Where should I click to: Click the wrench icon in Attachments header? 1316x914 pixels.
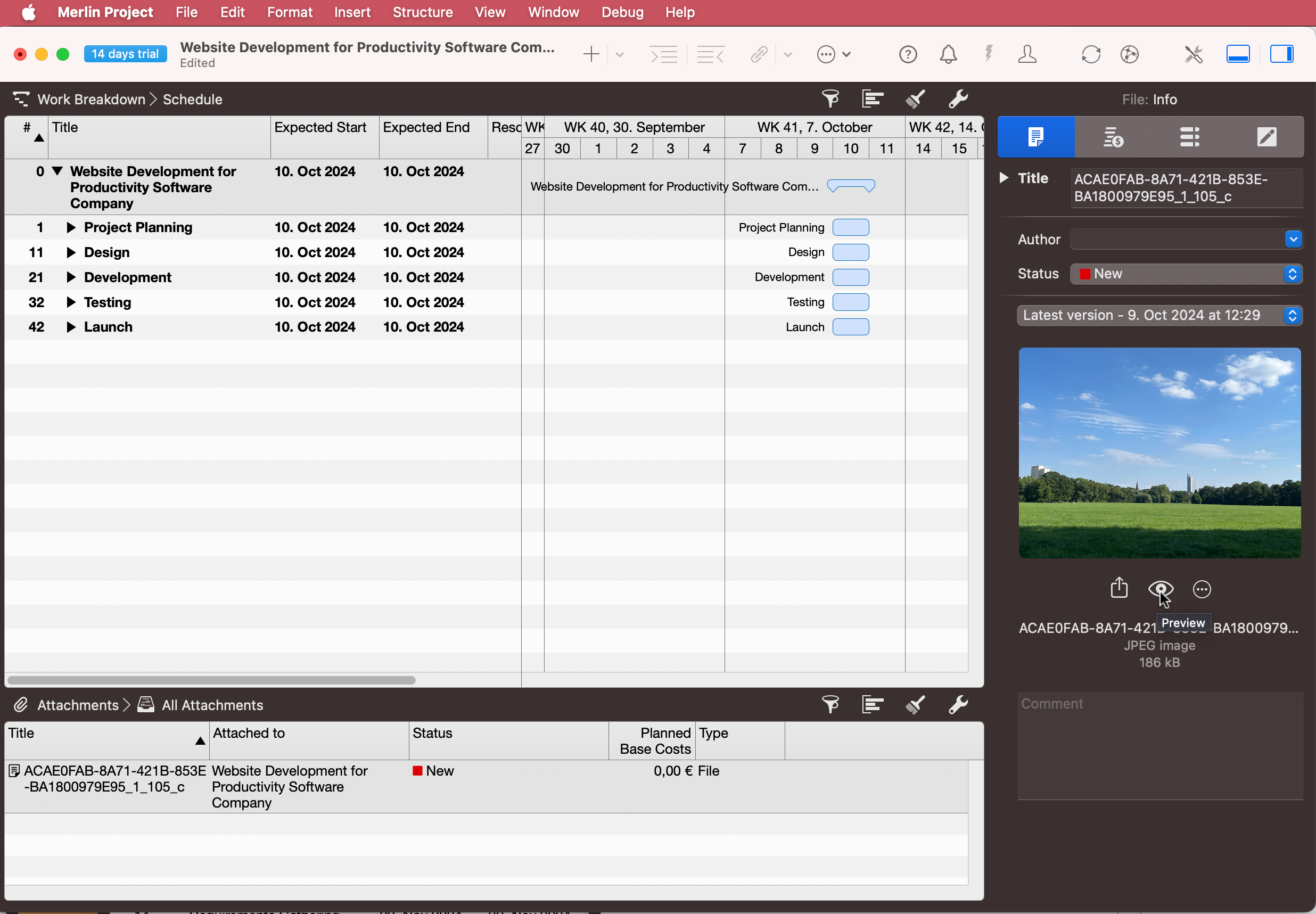tap(958, 704)
